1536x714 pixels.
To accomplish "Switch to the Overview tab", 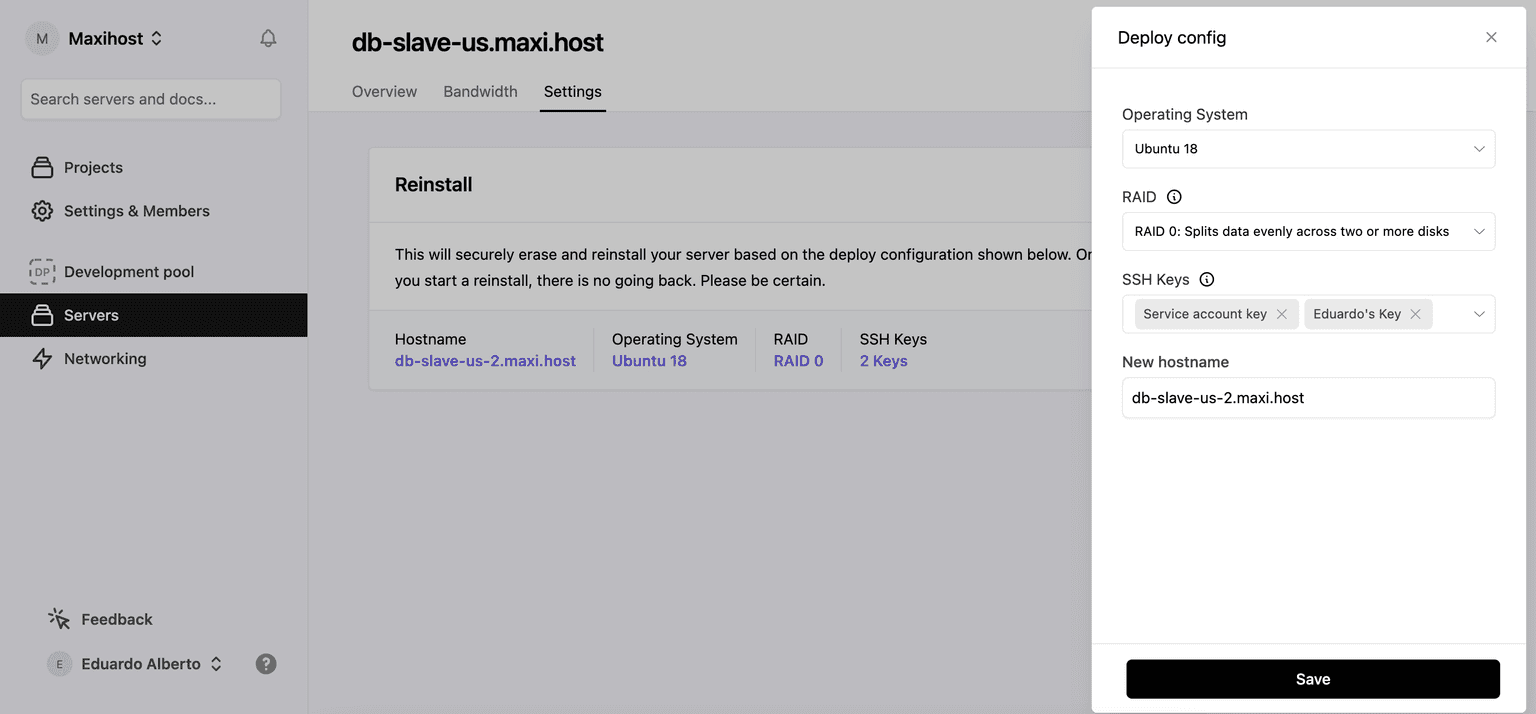I will [384, 92].
